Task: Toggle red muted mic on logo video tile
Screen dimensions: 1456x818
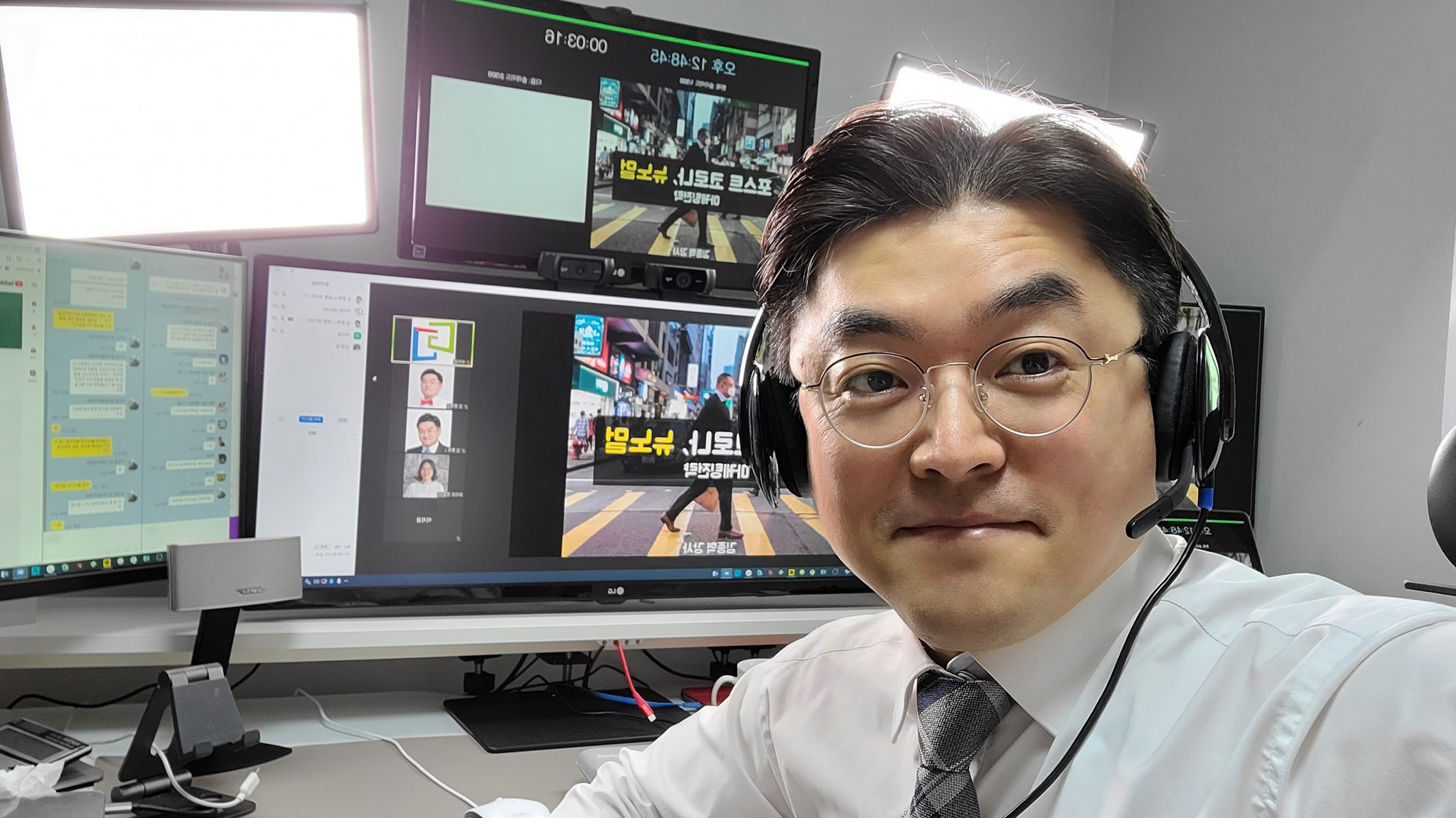Action: [467, 361]
